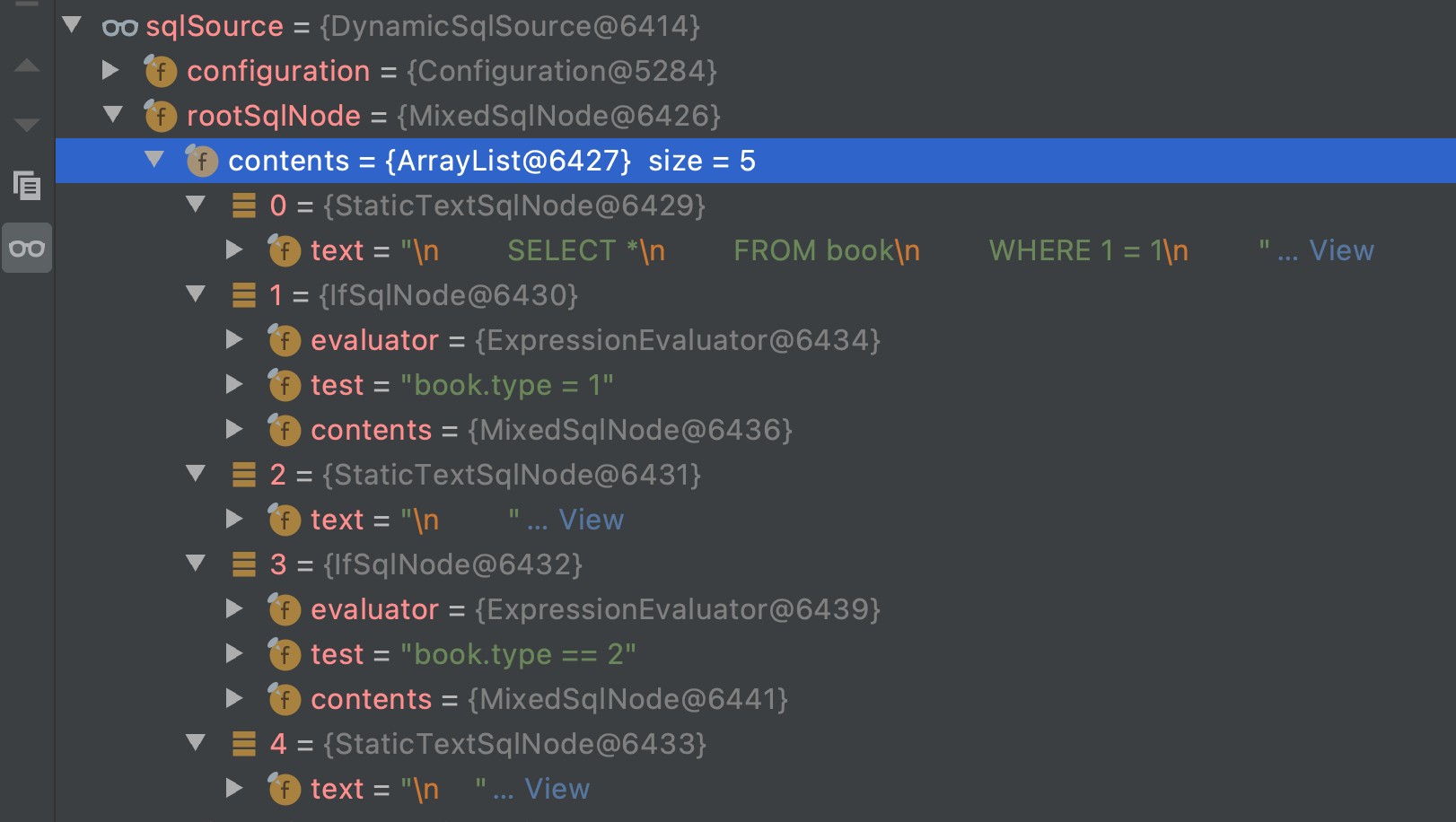The image size is (1456, 822).
Task: Select configuration = {Configuration@5284} text
Action: 452,71
